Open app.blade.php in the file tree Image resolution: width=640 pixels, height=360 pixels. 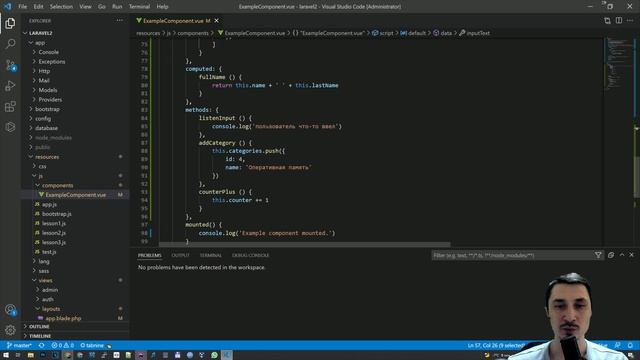[x=63, y=318]
